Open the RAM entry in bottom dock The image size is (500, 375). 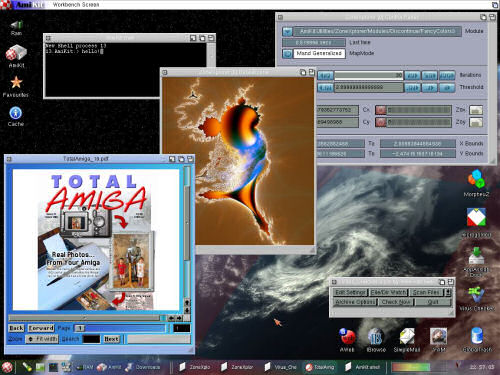[84, 367]
